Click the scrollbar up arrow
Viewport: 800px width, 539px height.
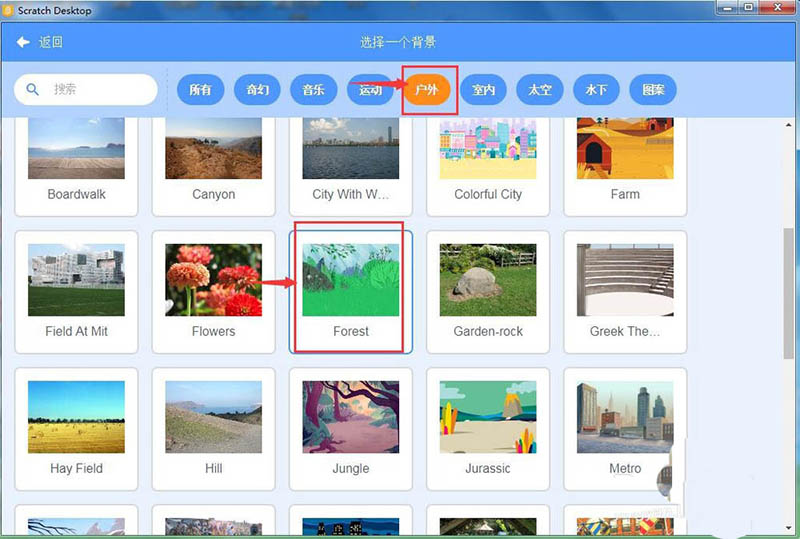[x=788, y=124]
